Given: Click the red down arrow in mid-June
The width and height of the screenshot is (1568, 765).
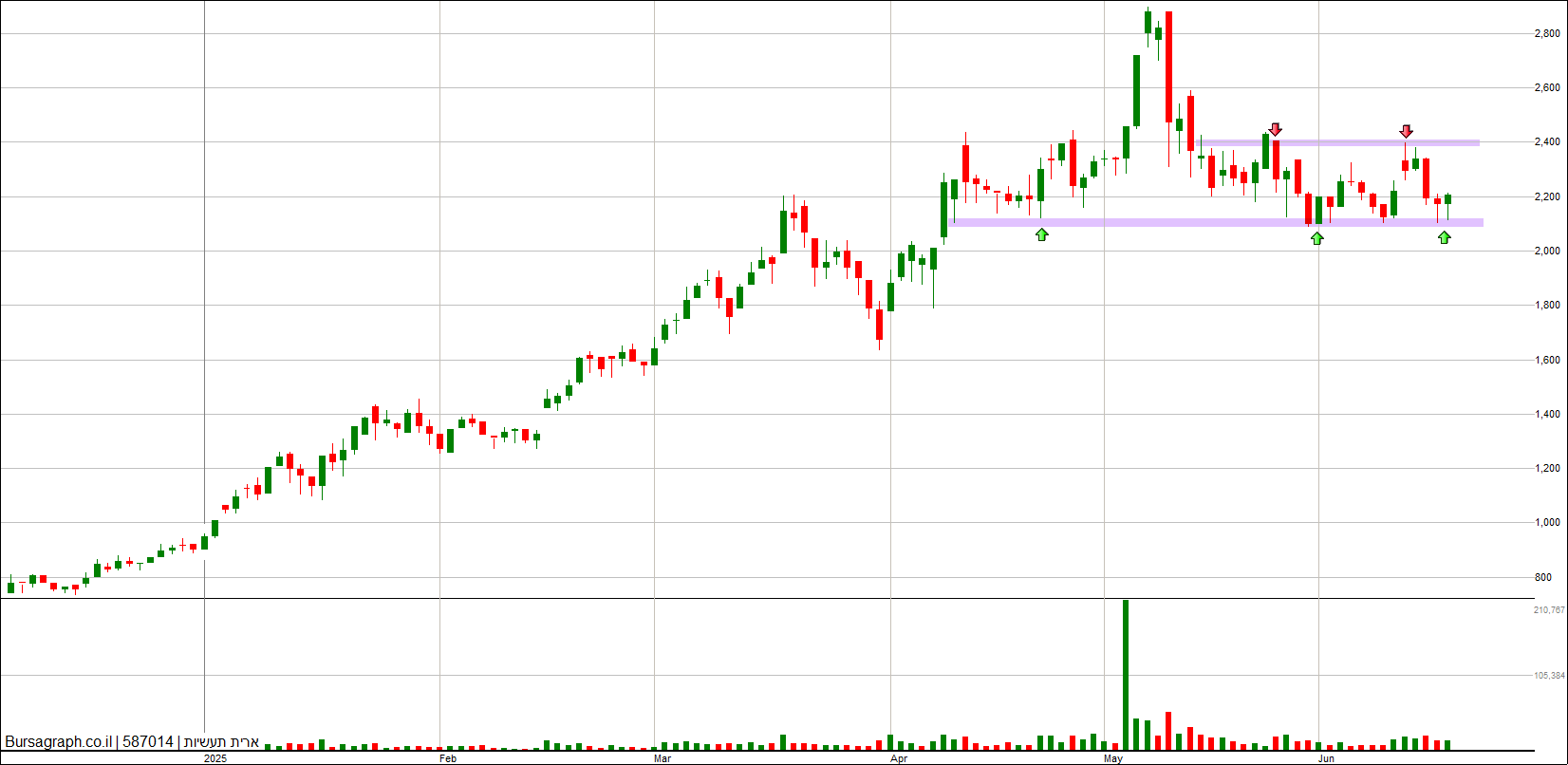Looking at the screenshot, I should [1406, 131].
